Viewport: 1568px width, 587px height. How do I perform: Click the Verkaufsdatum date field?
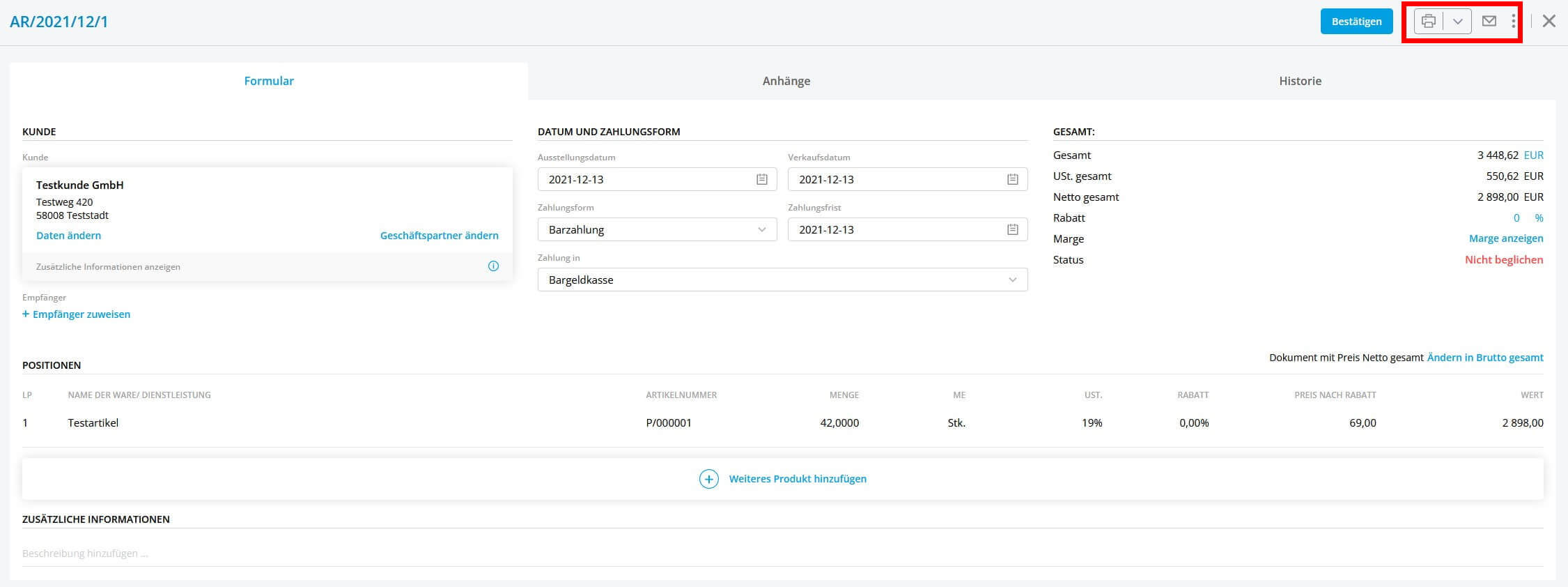pyautogui.click(x=908, y=179)
